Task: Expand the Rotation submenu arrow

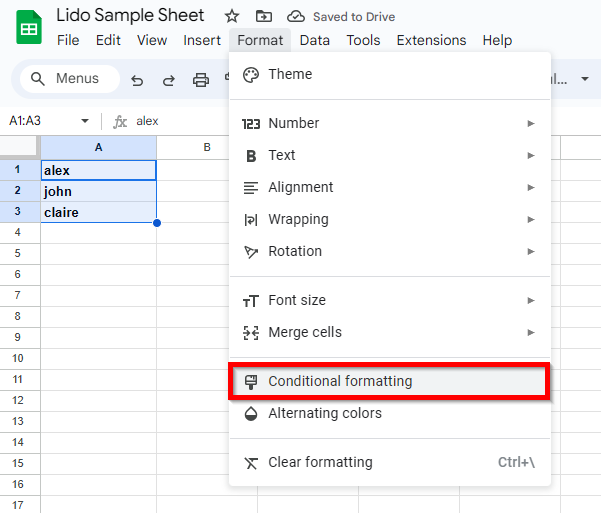Action: tap(530, 252)
